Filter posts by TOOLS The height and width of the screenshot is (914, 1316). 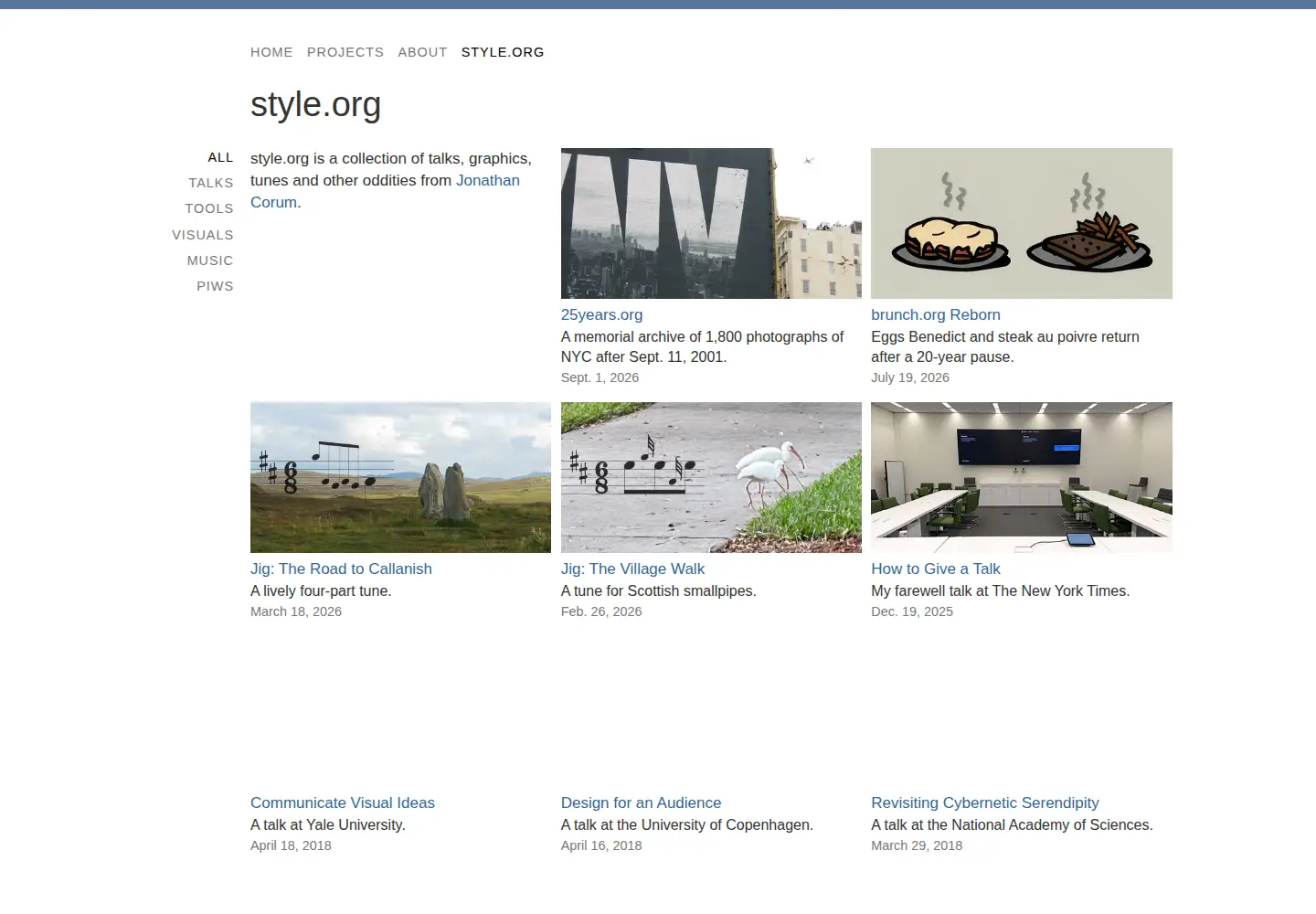[x=209, y=208]
